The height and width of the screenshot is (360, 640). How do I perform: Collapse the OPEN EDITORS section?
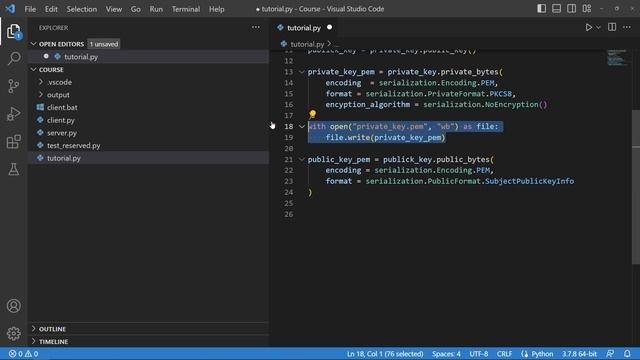(33, 44)
